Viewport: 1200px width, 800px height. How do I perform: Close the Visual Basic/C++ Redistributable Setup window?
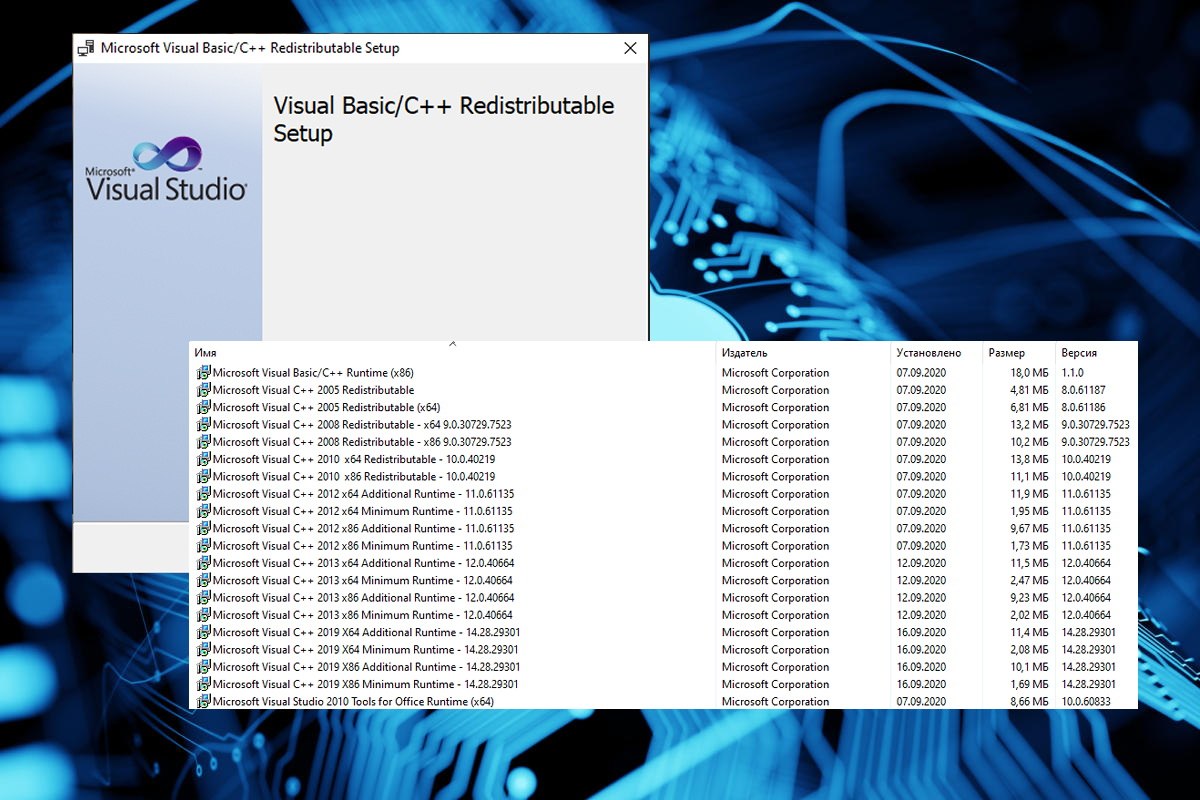coord(630,48)
